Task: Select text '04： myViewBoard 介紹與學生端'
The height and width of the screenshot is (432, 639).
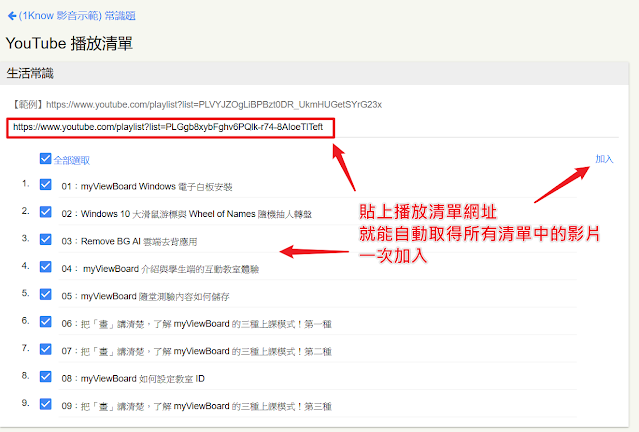Action: [160, 269]
